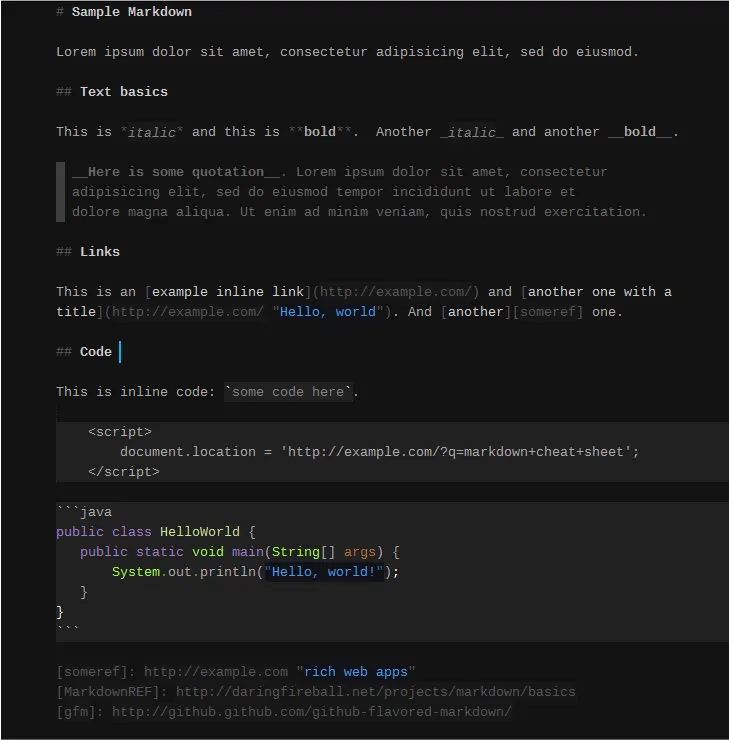Click the Code section heading
729x740 pixels.
click(x=96, y=352)
